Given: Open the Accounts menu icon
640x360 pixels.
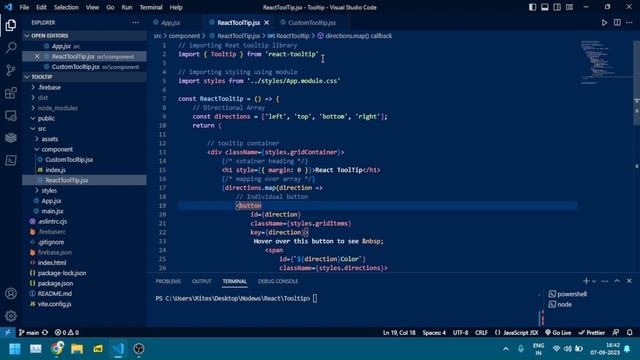Looking at the screenshot, I should [11, 293].
